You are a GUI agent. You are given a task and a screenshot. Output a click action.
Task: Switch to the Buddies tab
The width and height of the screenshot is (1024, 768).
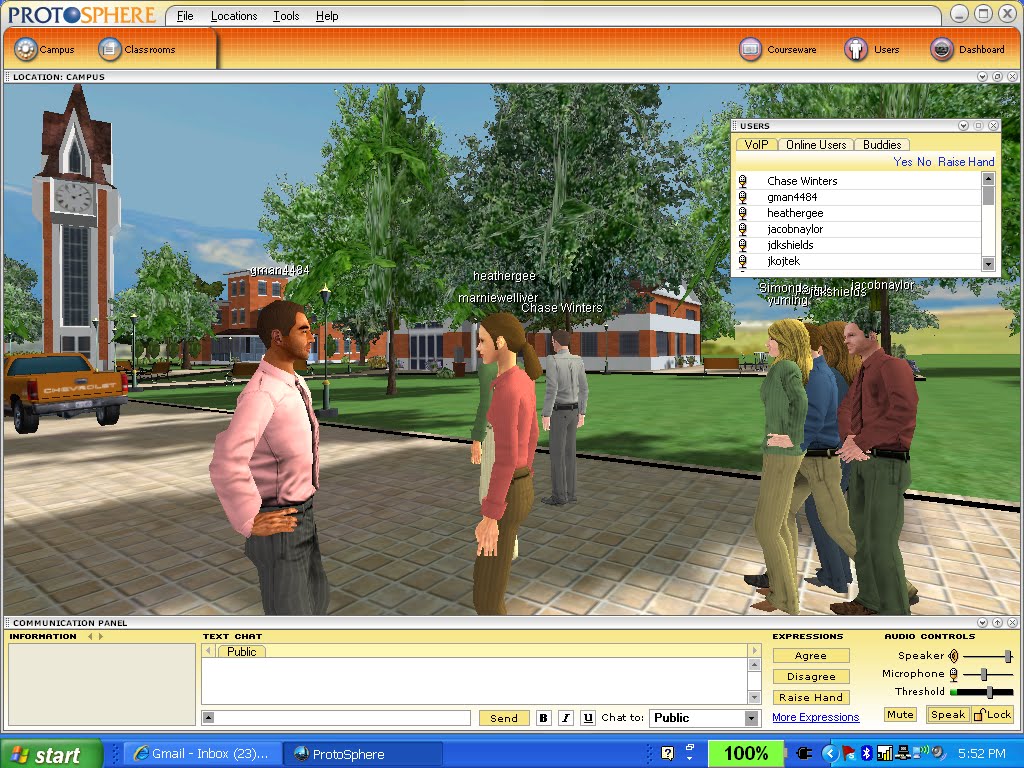click(x=882, y=145)
